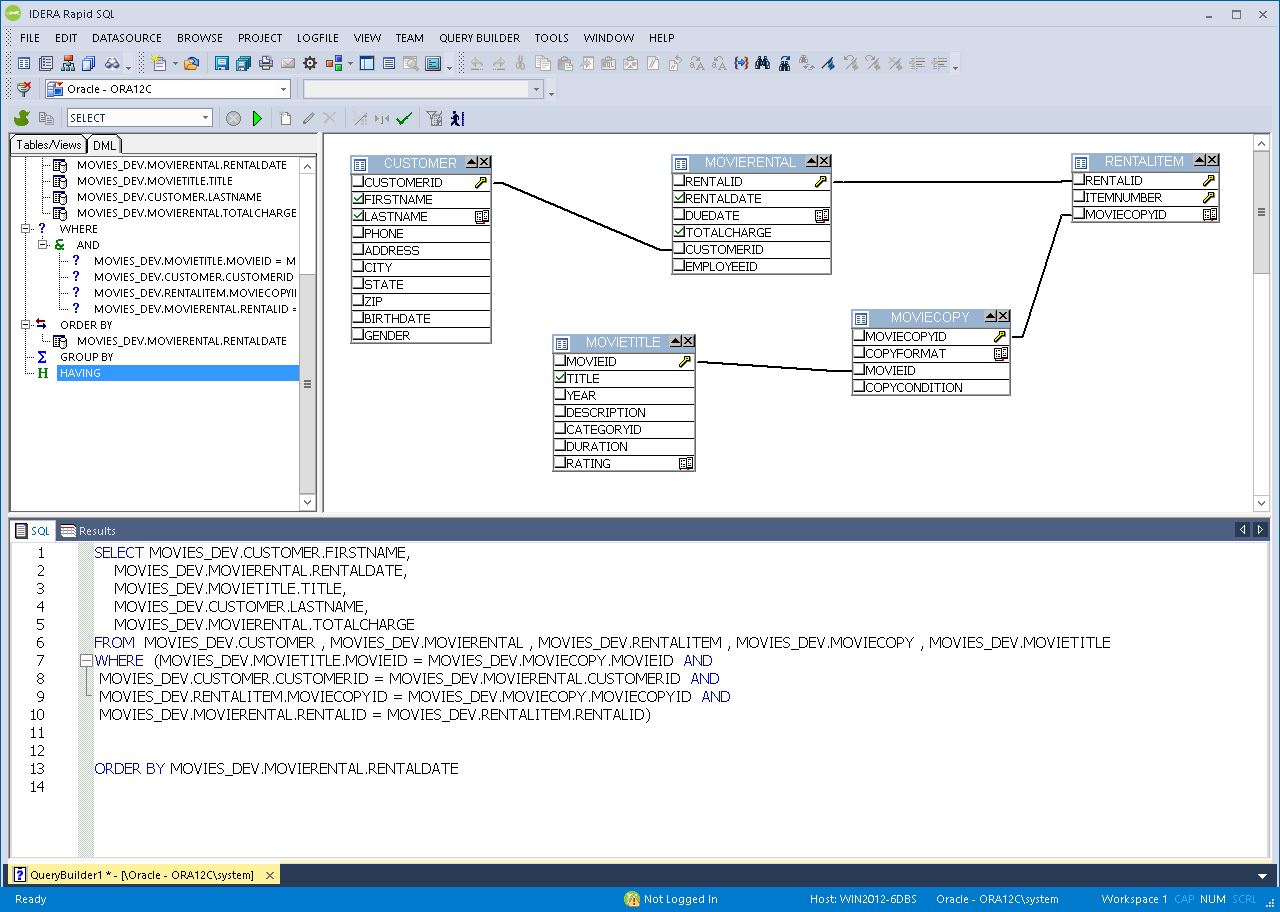Select the HAVING node in the query tree
The height and width of the screenshot is (912, 1280).
[x=80, y=372]
